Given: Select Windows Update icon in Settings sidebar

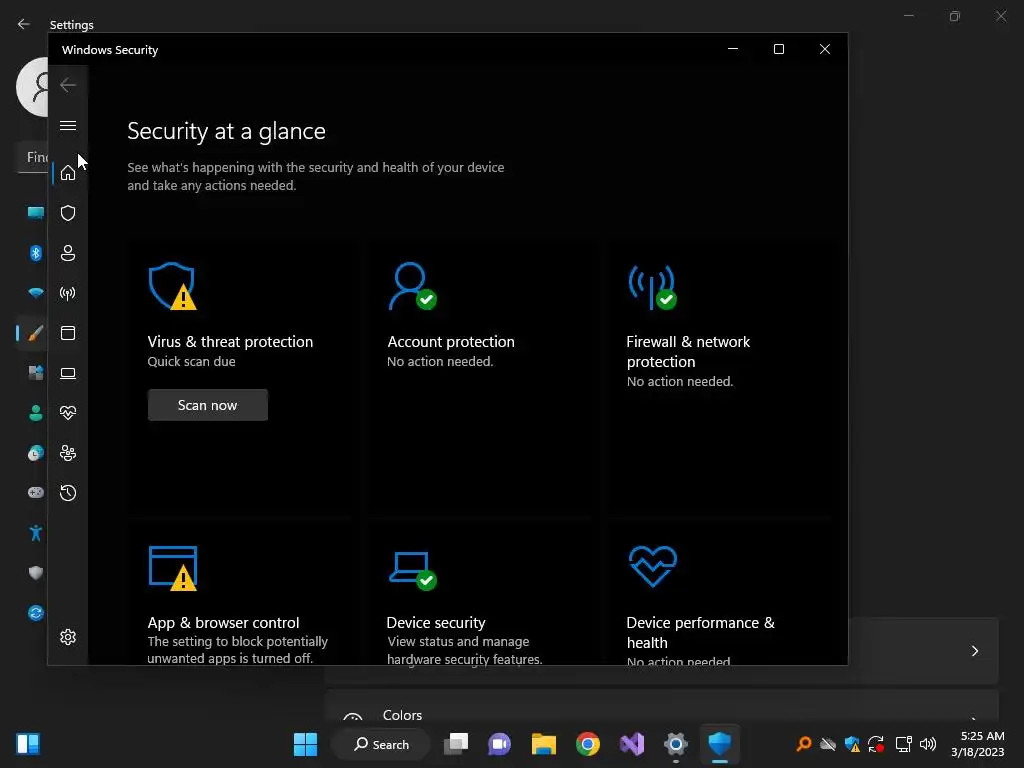Looking at the screenshot, I should (36, 613).
